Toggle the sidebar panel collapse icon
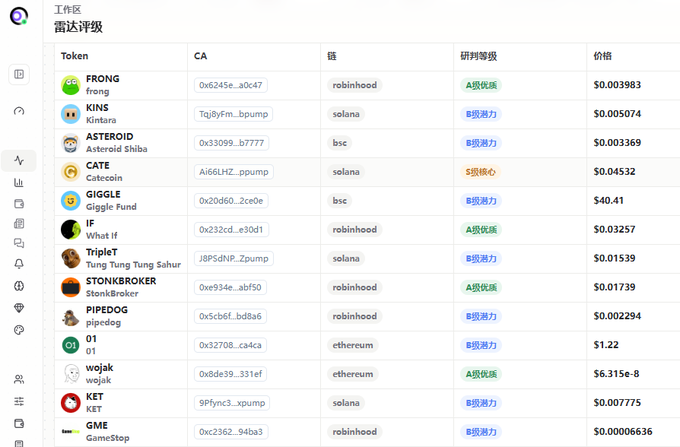 19,74
